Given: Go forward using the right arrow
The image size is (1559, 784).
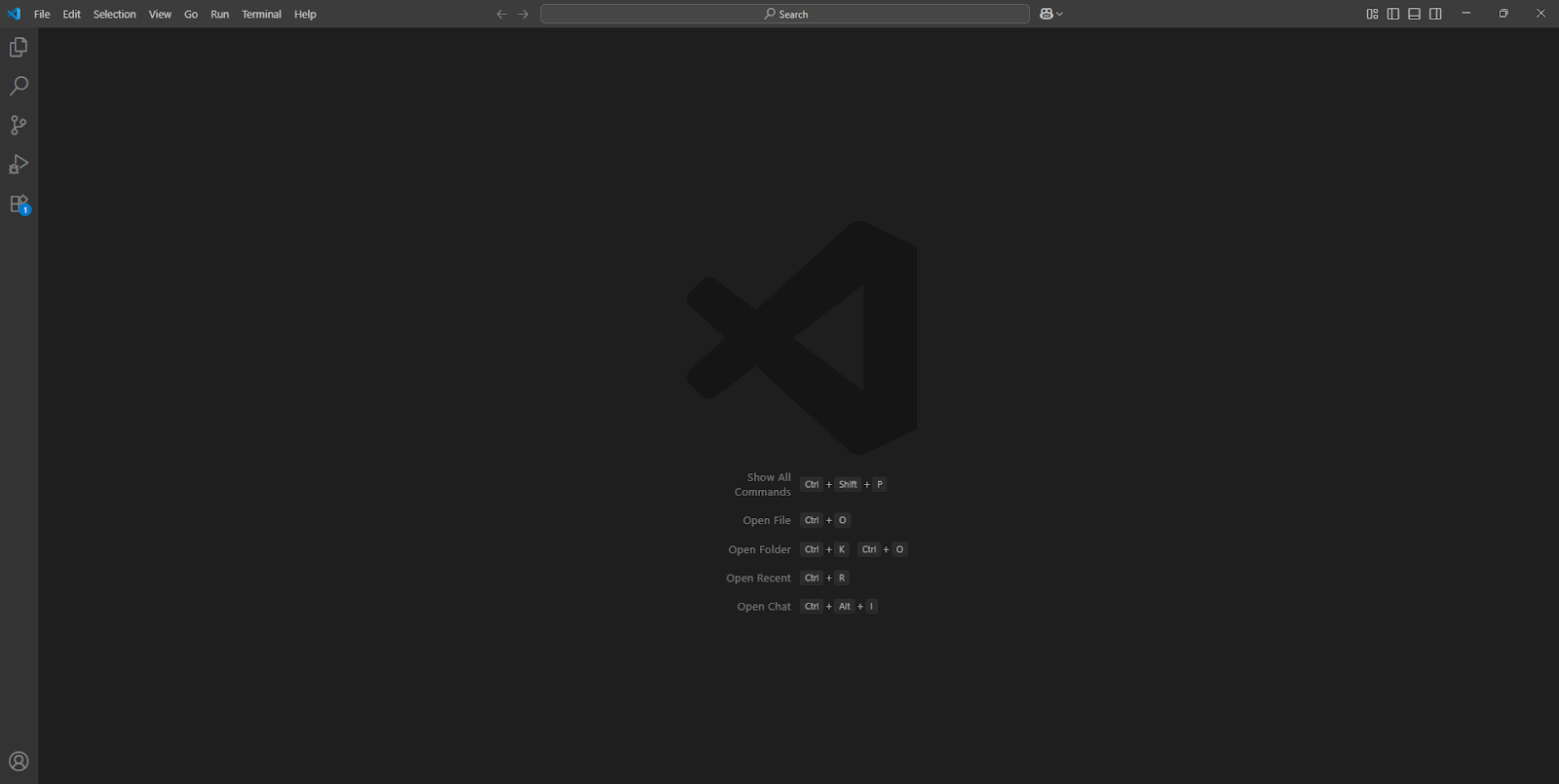Looking at the screenshot, I should (x=523, y=14).
